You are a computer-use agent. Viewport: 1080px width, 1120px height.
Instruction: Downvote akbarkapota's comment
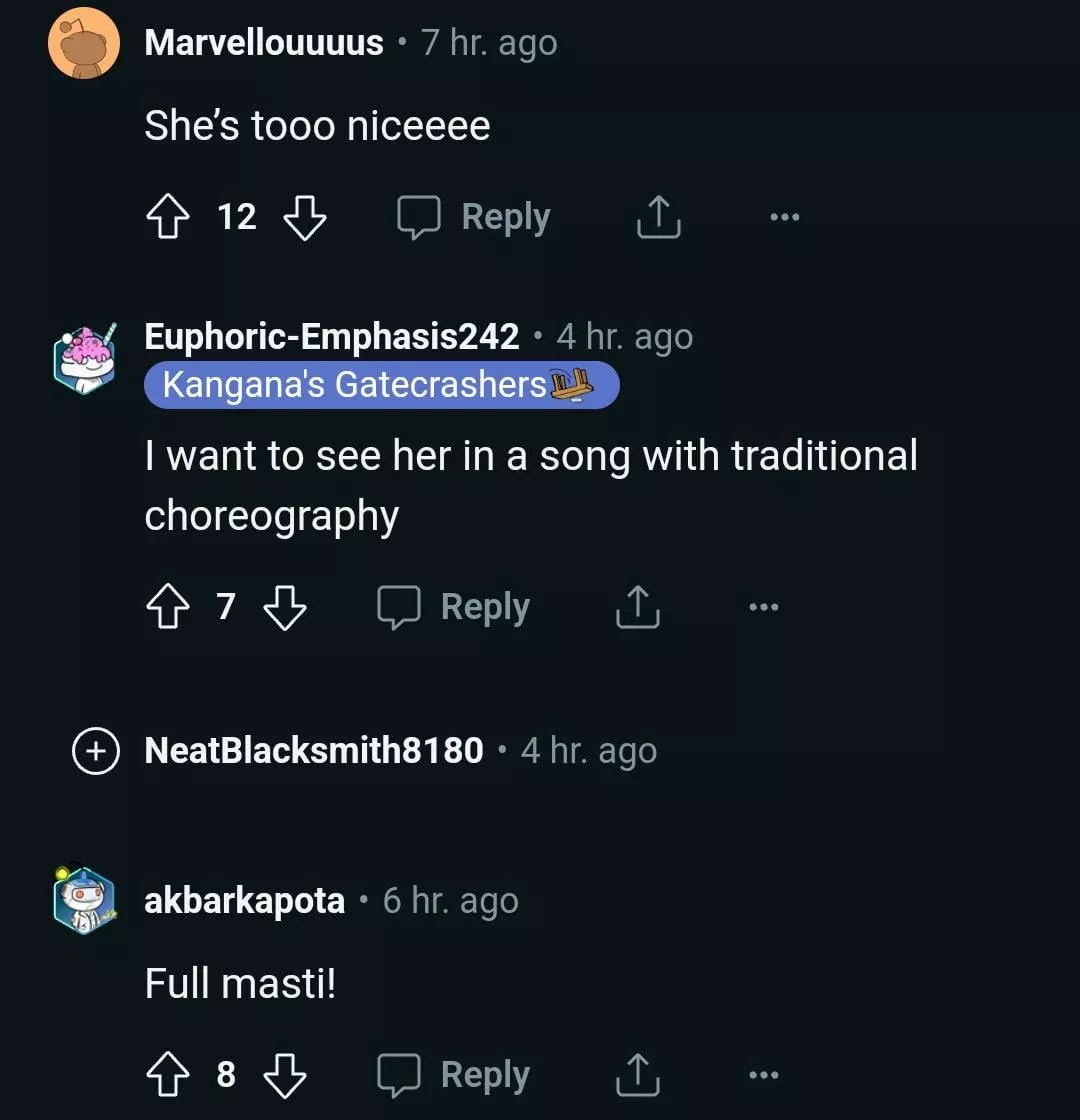(285, 1075)
